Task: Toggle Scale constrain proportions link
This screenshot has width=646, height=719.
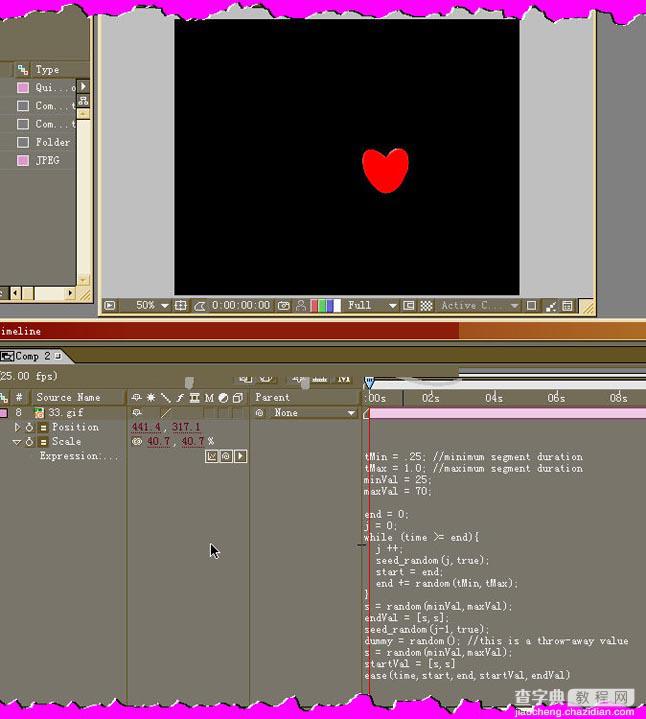Action: 137,442
